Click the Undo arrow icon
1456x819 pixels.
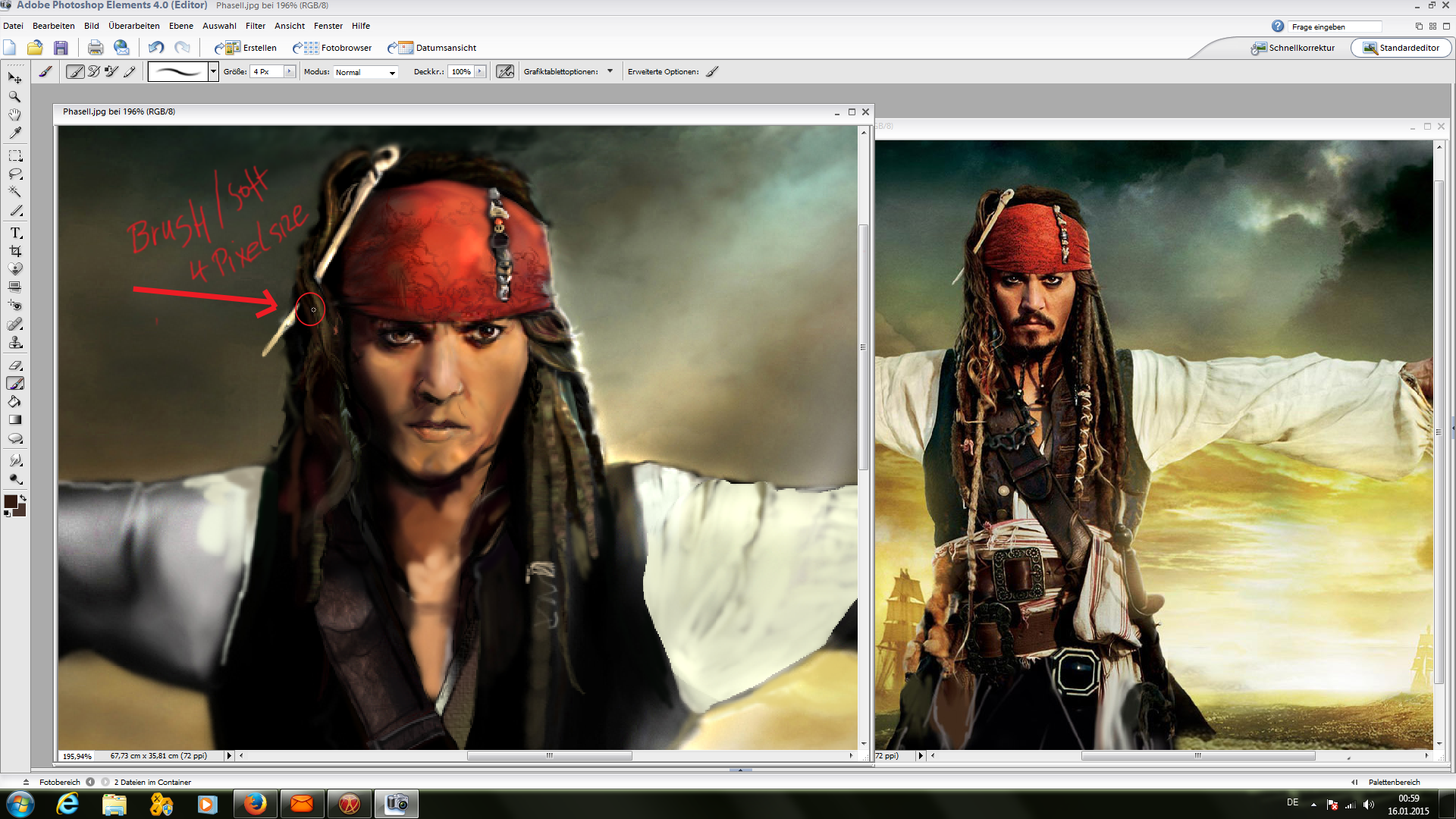coord(155,48)
